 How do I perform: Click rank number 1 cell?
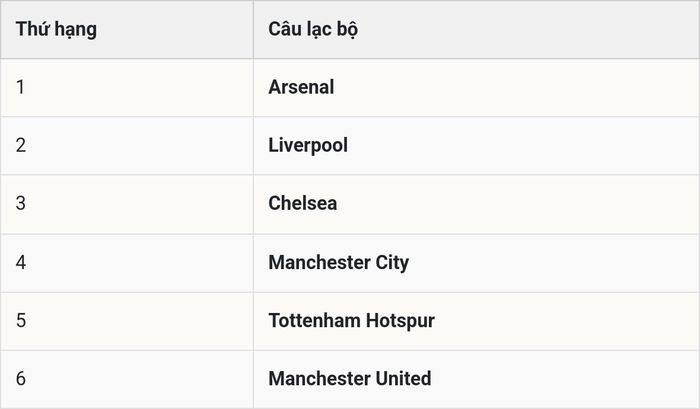[127, 88]
